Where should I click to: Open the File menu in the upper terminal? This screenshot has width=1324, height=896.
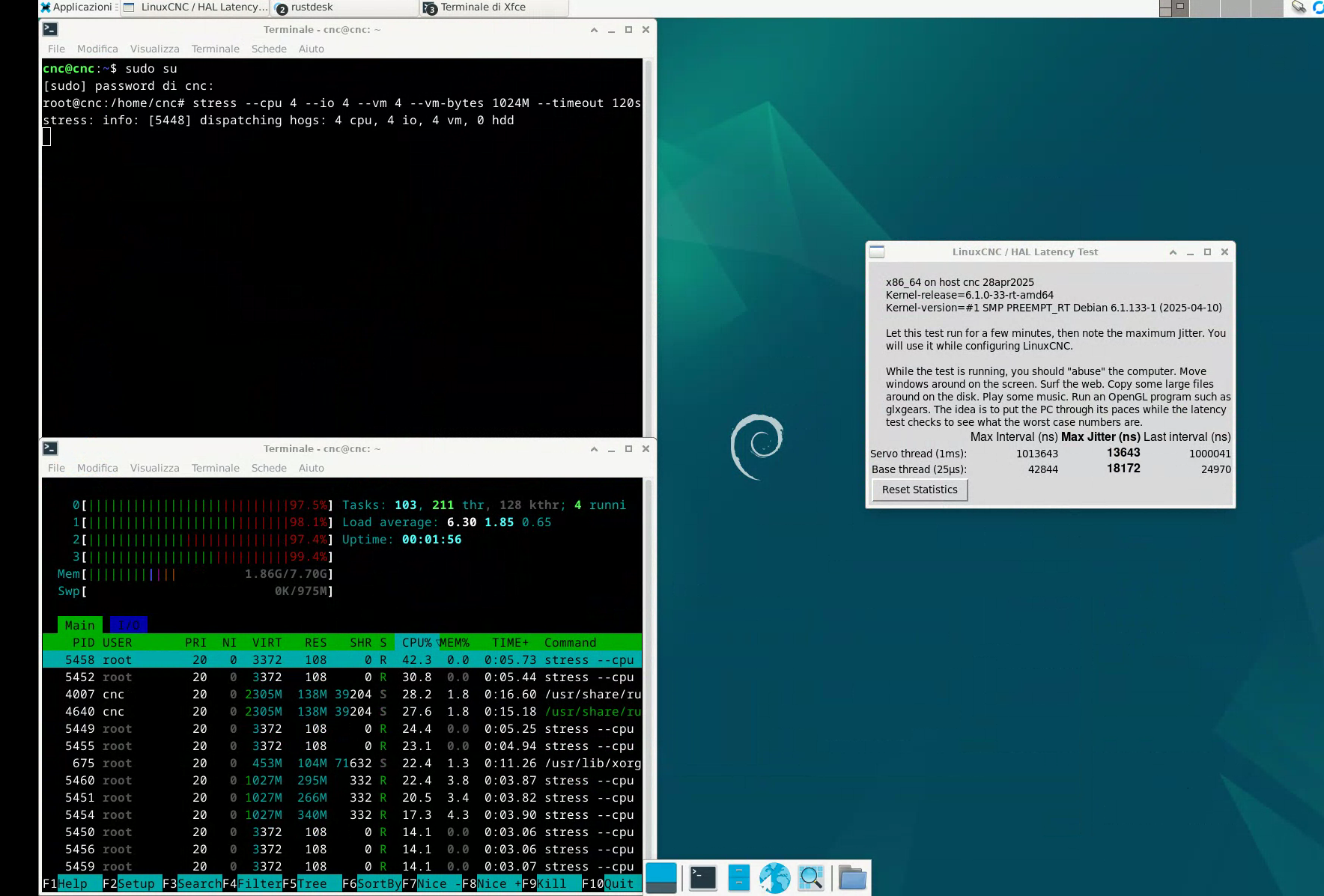(x=56, y=49)
